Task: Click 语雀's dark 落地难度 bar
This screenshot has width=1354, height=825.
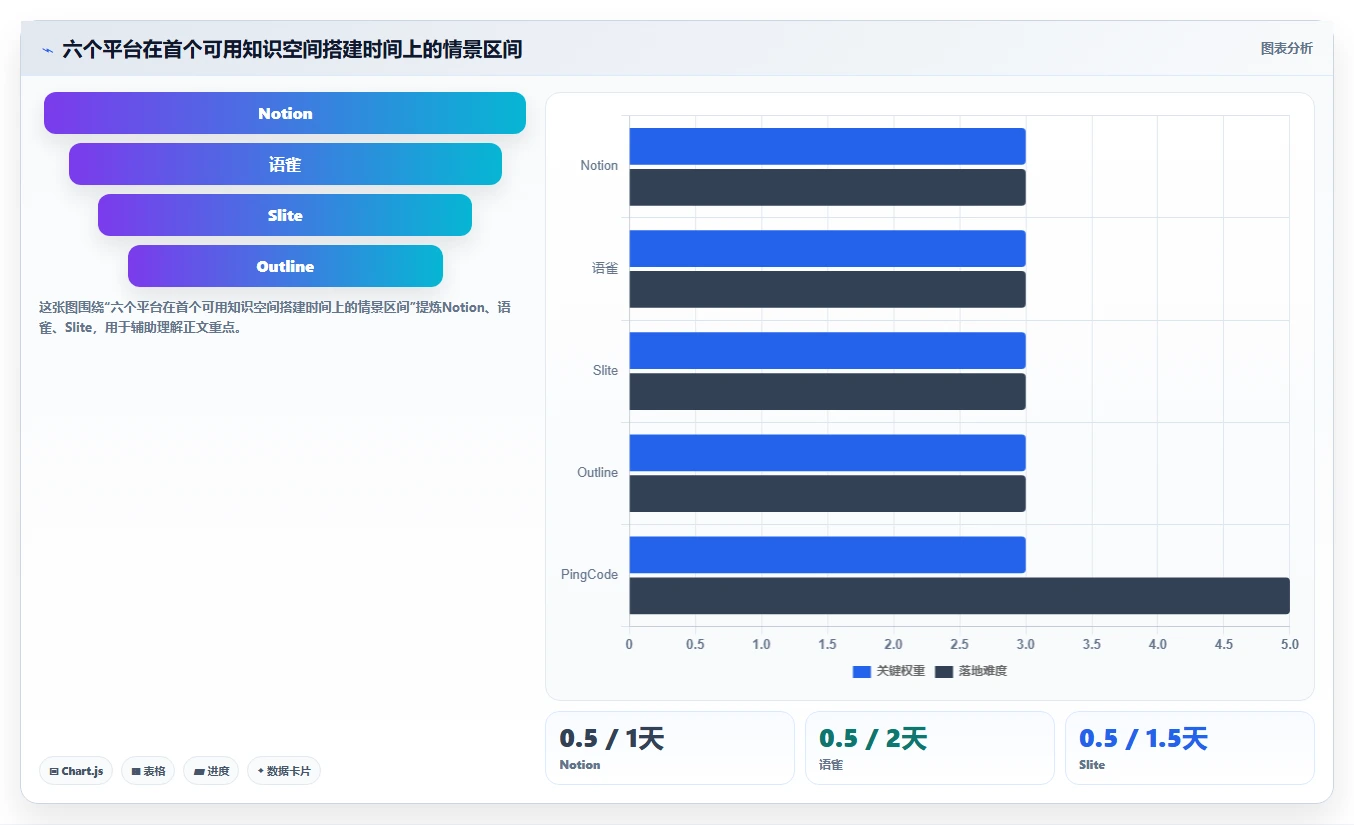Action: (x=827, y=289)
